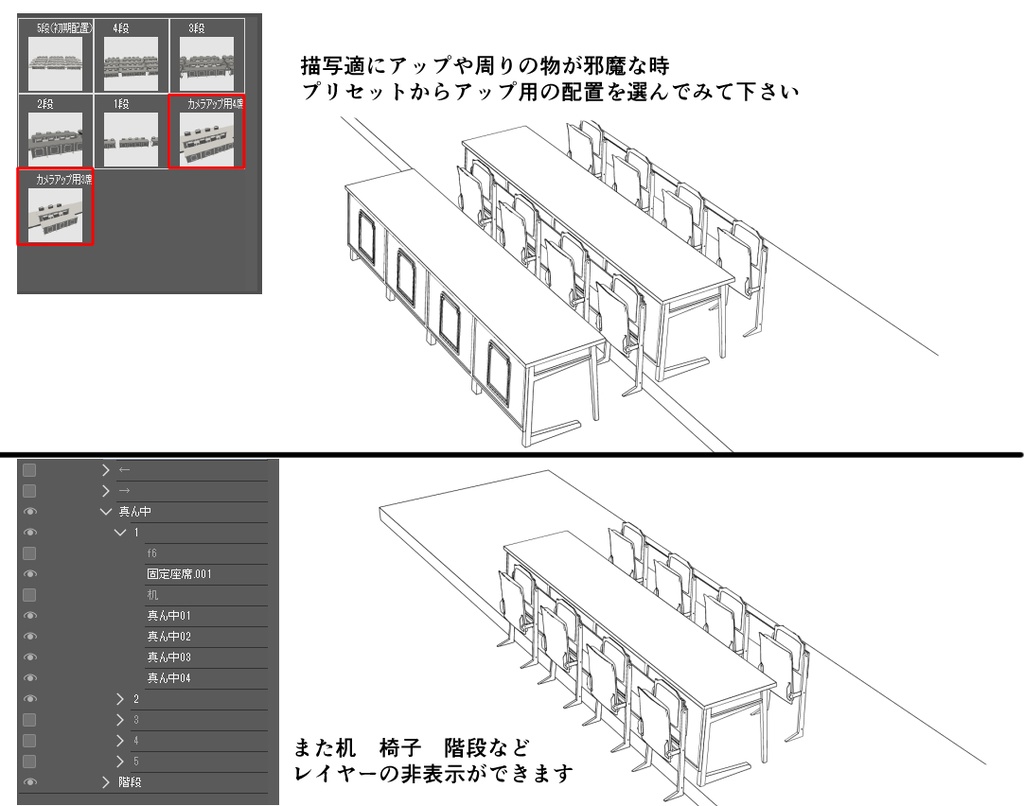1024x806 pixels.
Task: Expand the 階段 tree entry
Action: [106, 779]
